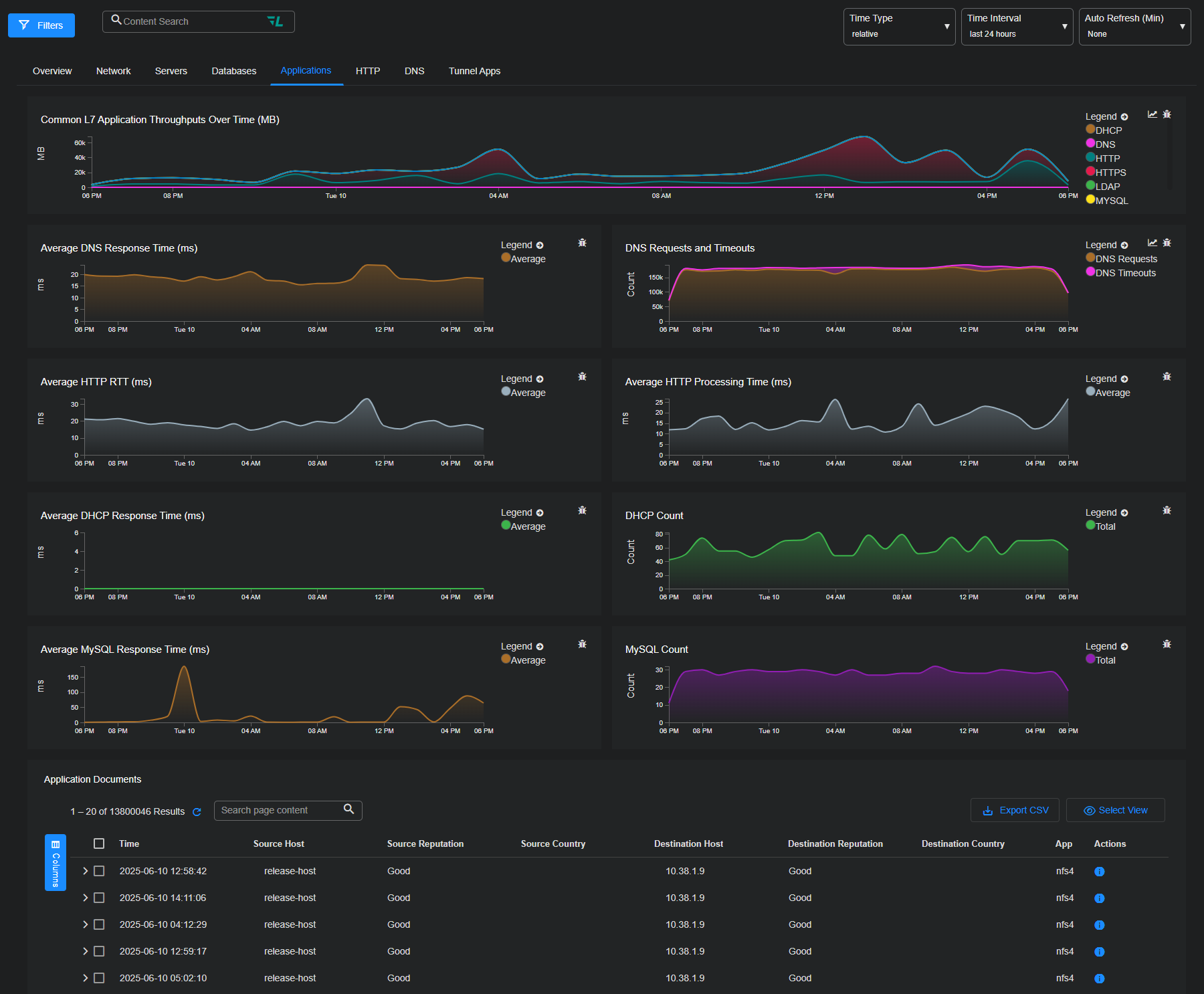Click the Legend arrow icon on DHCP Count
This screenshot has height=994, width=1204.
click(1124, 513)
